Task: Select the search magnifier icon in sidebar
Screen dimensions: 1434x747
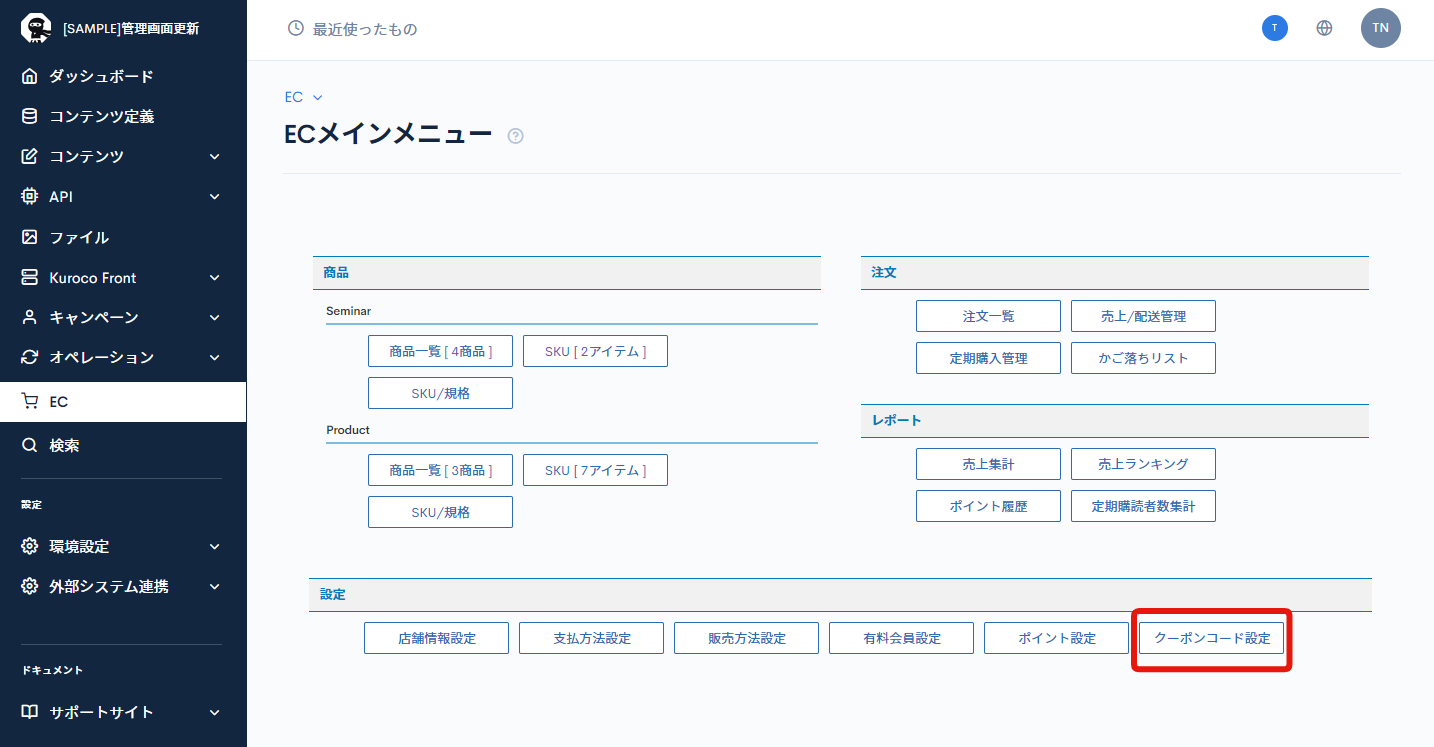Action: pos(30,445)
